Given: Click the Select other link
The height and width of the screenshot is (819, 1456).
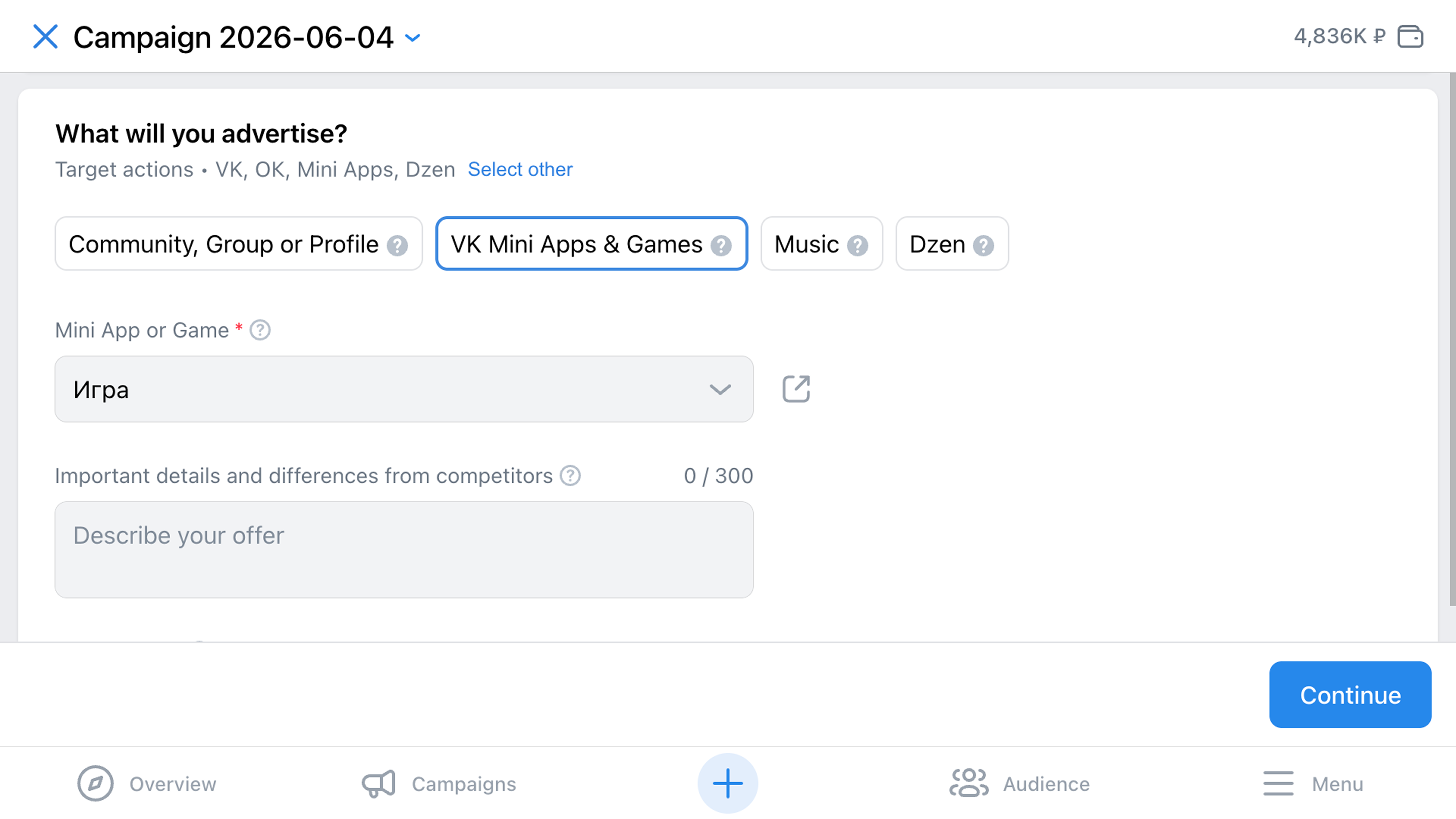Looking at the screenshot, I should [520, 169].
